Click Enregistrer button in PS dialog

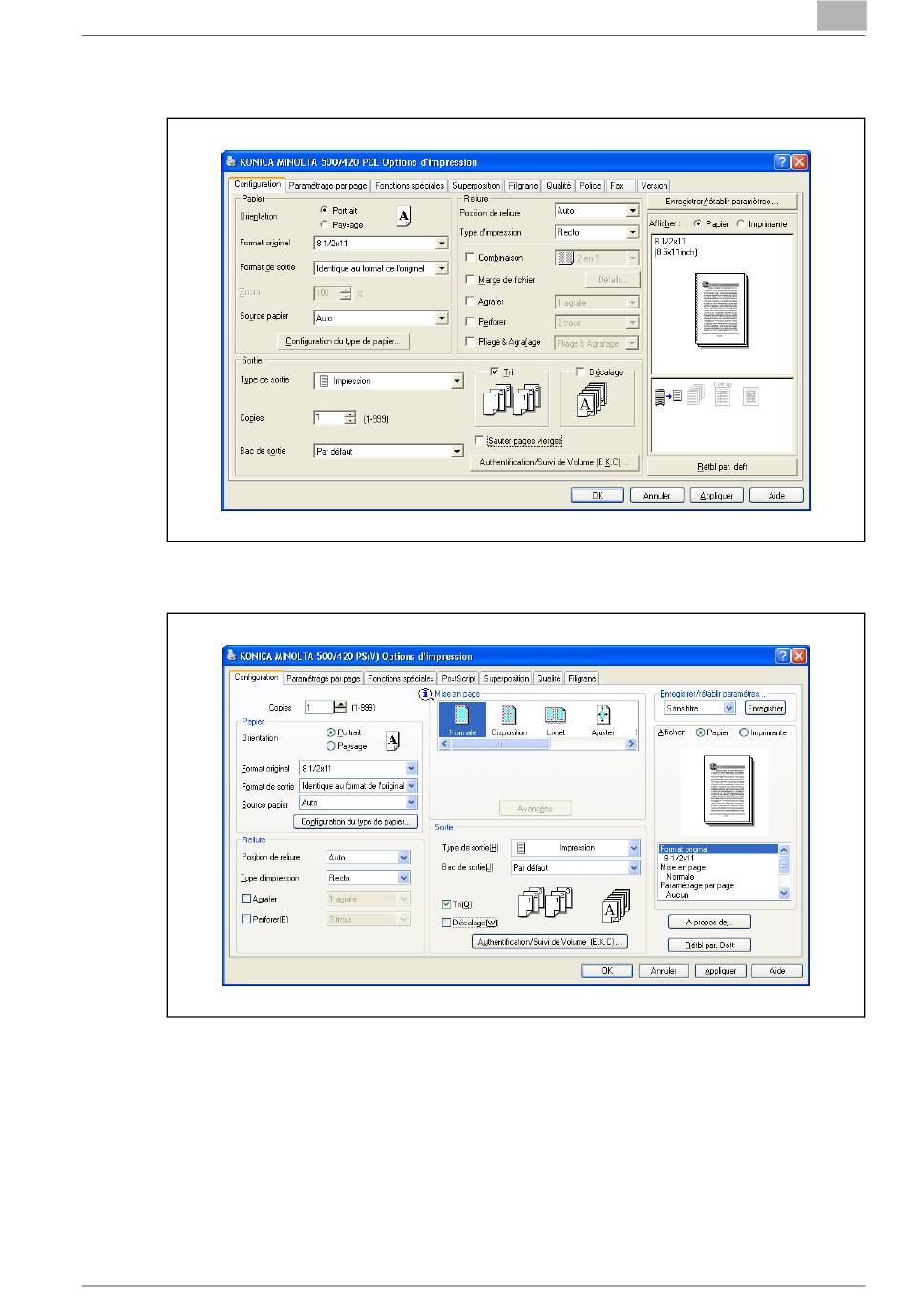(765, 708)
